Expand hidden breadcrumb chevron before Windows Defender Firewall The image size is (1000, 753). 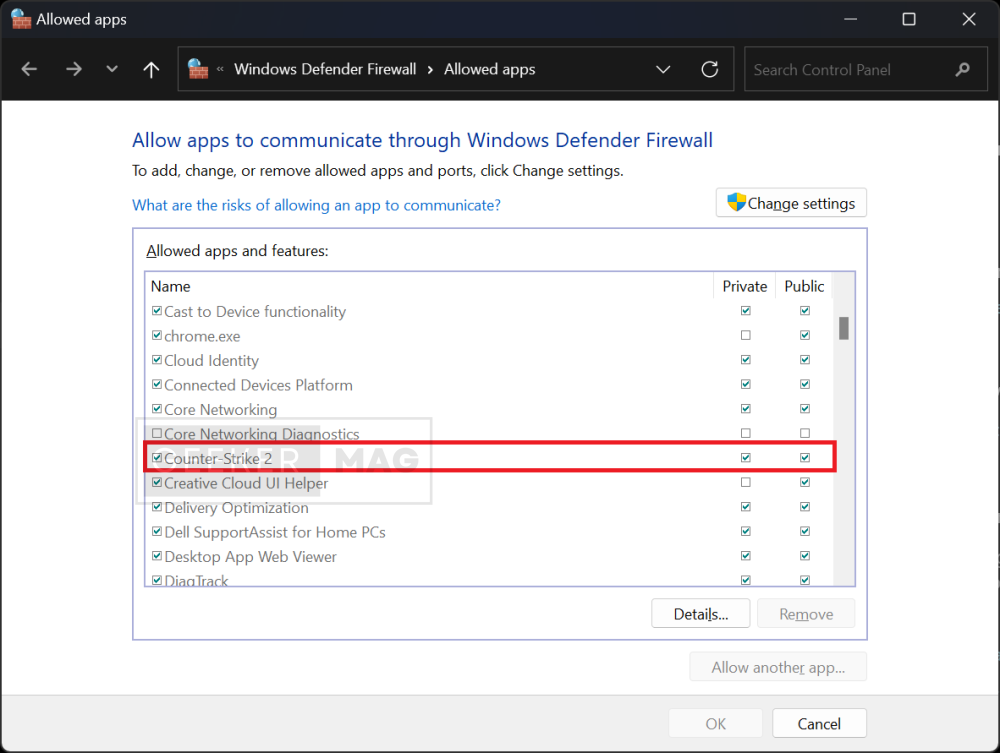[220, 69]
